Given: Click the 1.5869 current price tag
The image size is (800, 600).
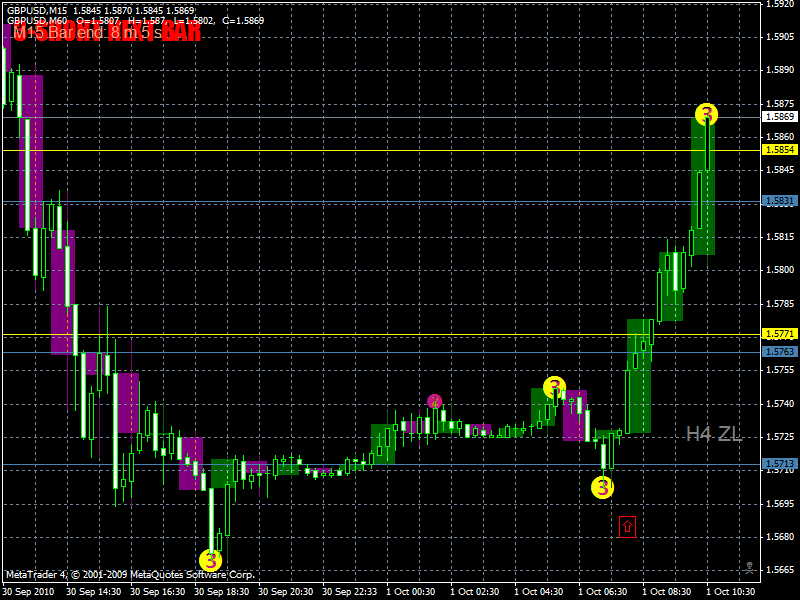Looking at the screenshot, I should pos(780,116).
